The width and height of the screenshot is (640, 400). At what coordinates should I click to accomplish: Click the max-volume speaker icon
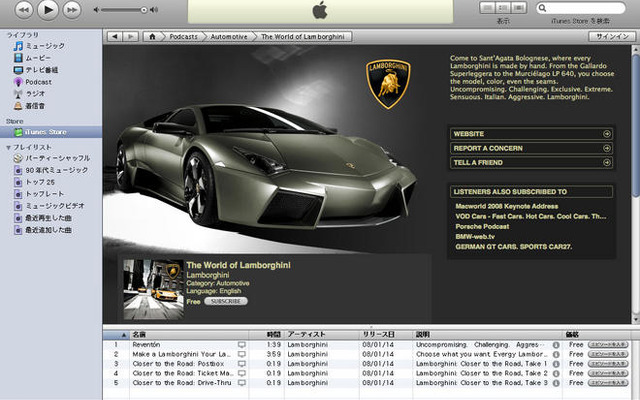tap(154, 10)
